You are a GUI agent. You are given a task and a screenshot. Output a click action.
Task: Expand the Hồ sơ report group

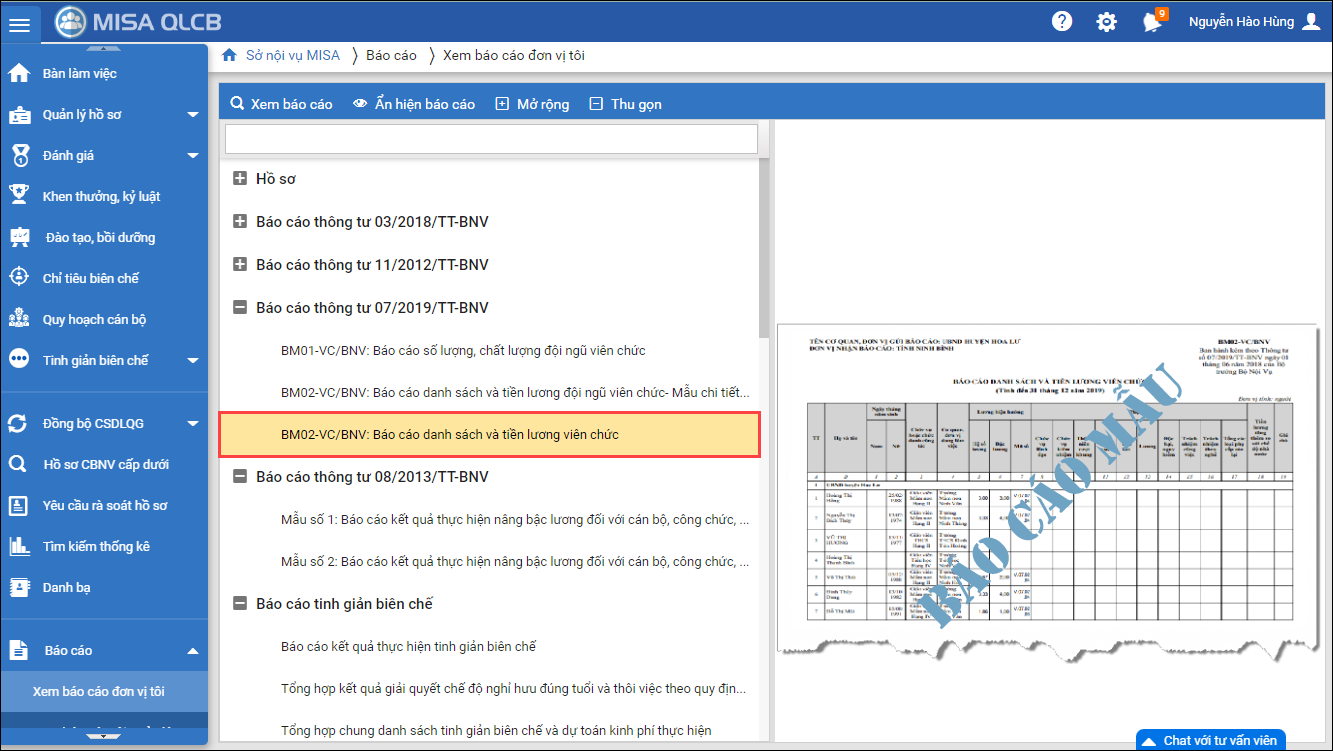click(x=240, y=179)
